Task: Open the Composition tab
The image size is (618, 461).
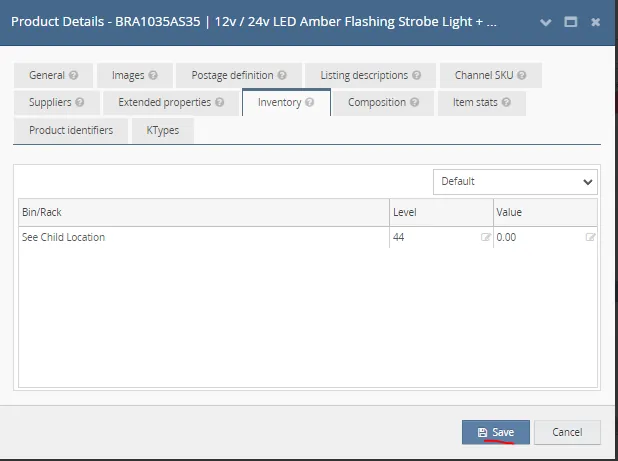Action: (x=383, y=102)
